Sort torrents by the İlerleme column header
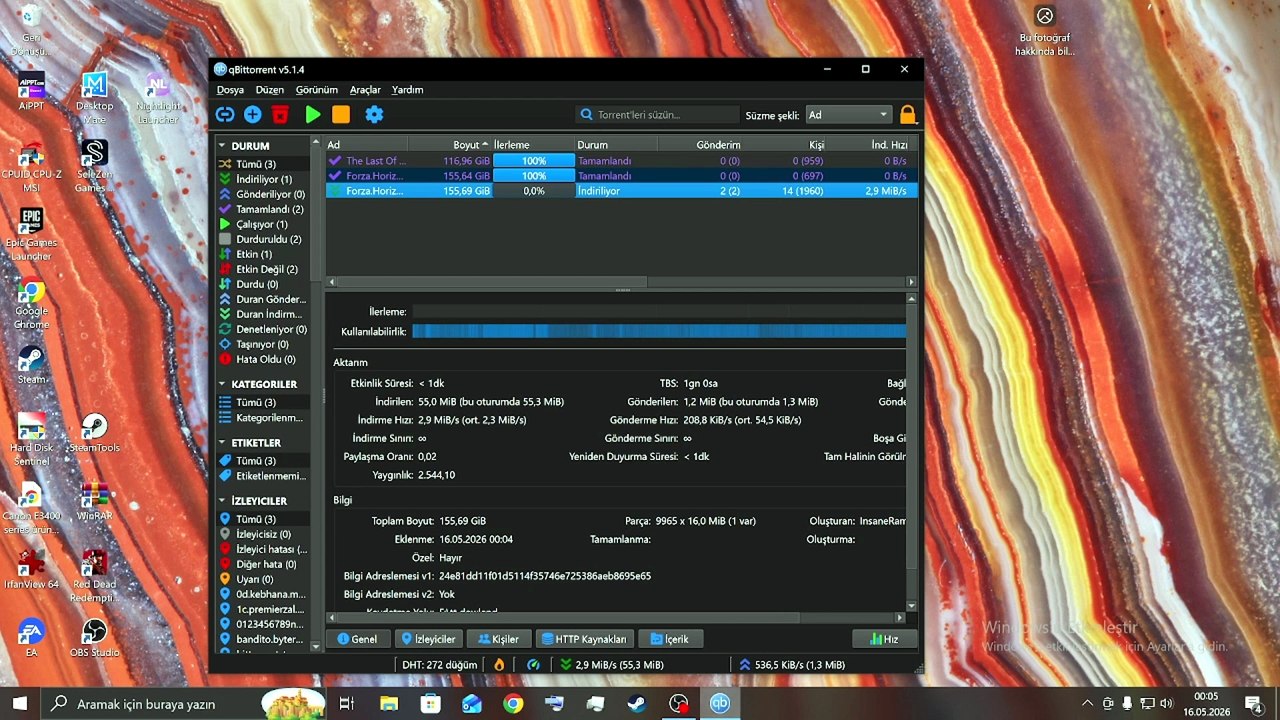1280x720 pixels. click(533, 145)
